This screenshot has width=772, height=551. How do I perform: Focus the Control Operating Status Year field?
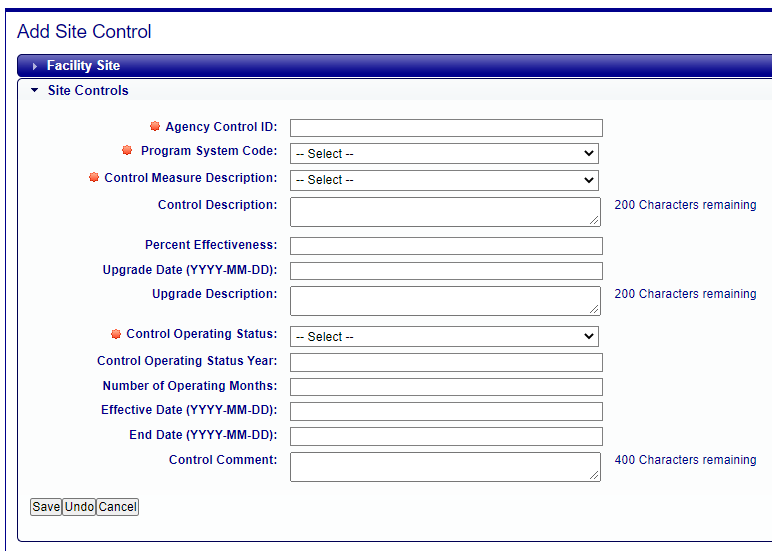click(446, 362)
